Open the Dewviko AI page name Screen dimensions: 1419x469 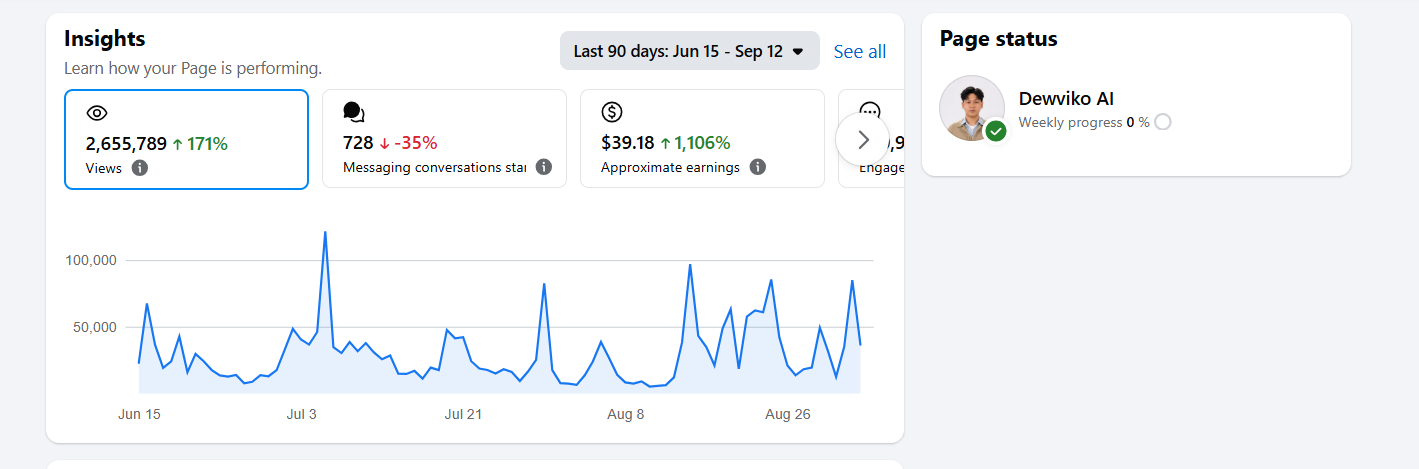coord(1066,99)
